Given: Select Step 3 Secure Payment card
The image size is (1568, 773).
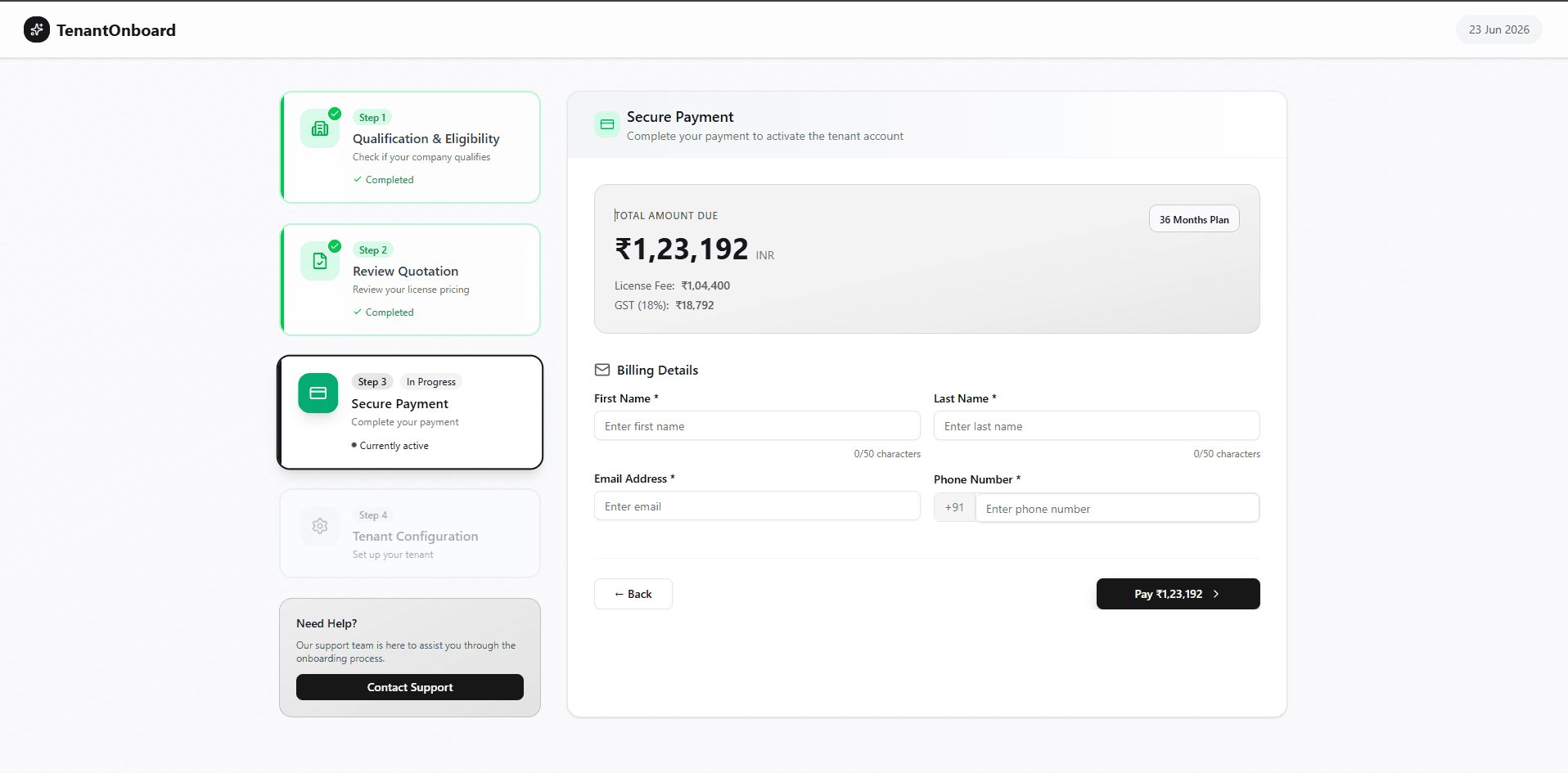Looking at the screenshot, I should tap(410, 412).
